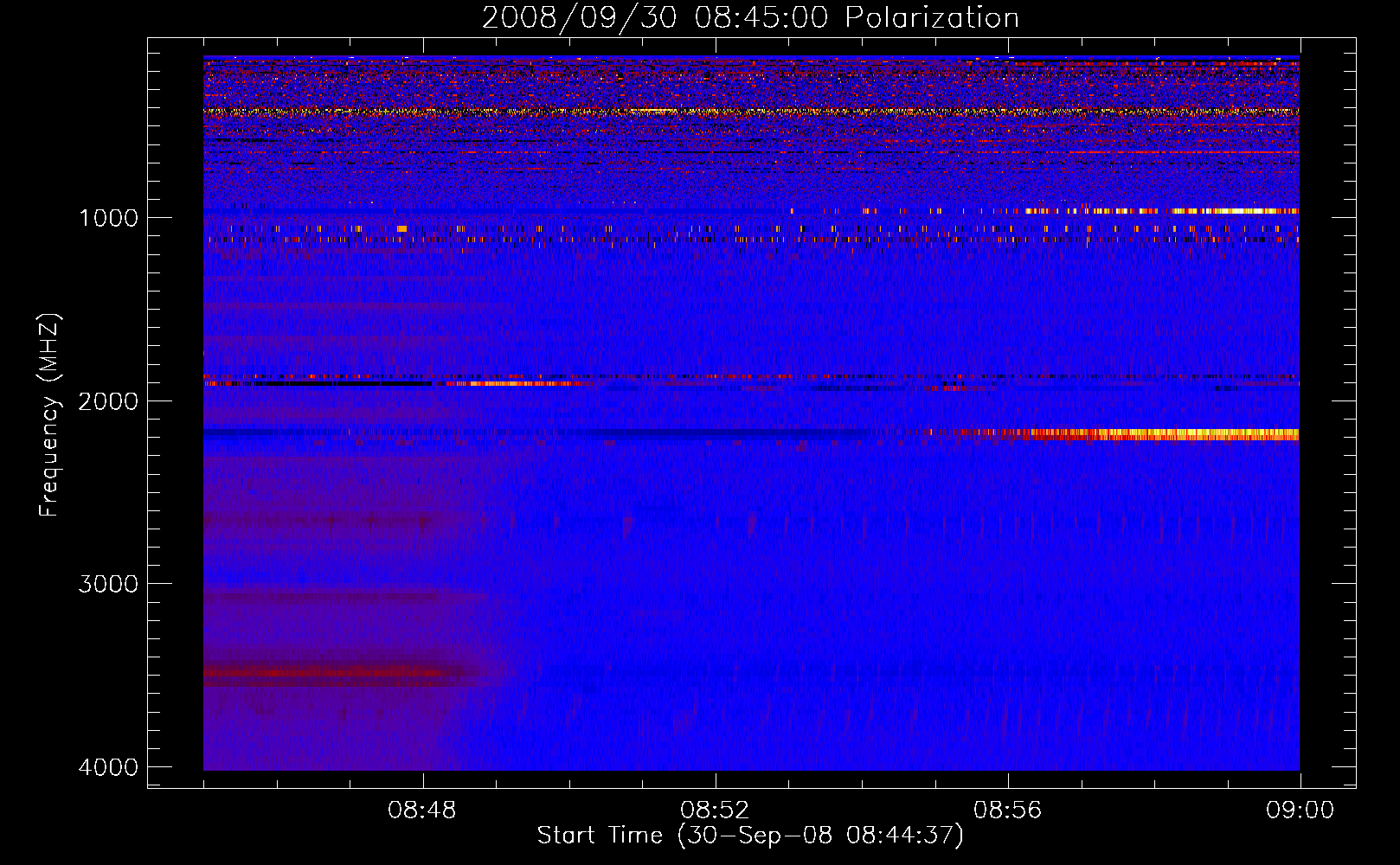Click the '1000' frequency tick label
This screenshot has width=1400, height=865.
(108, 217)
